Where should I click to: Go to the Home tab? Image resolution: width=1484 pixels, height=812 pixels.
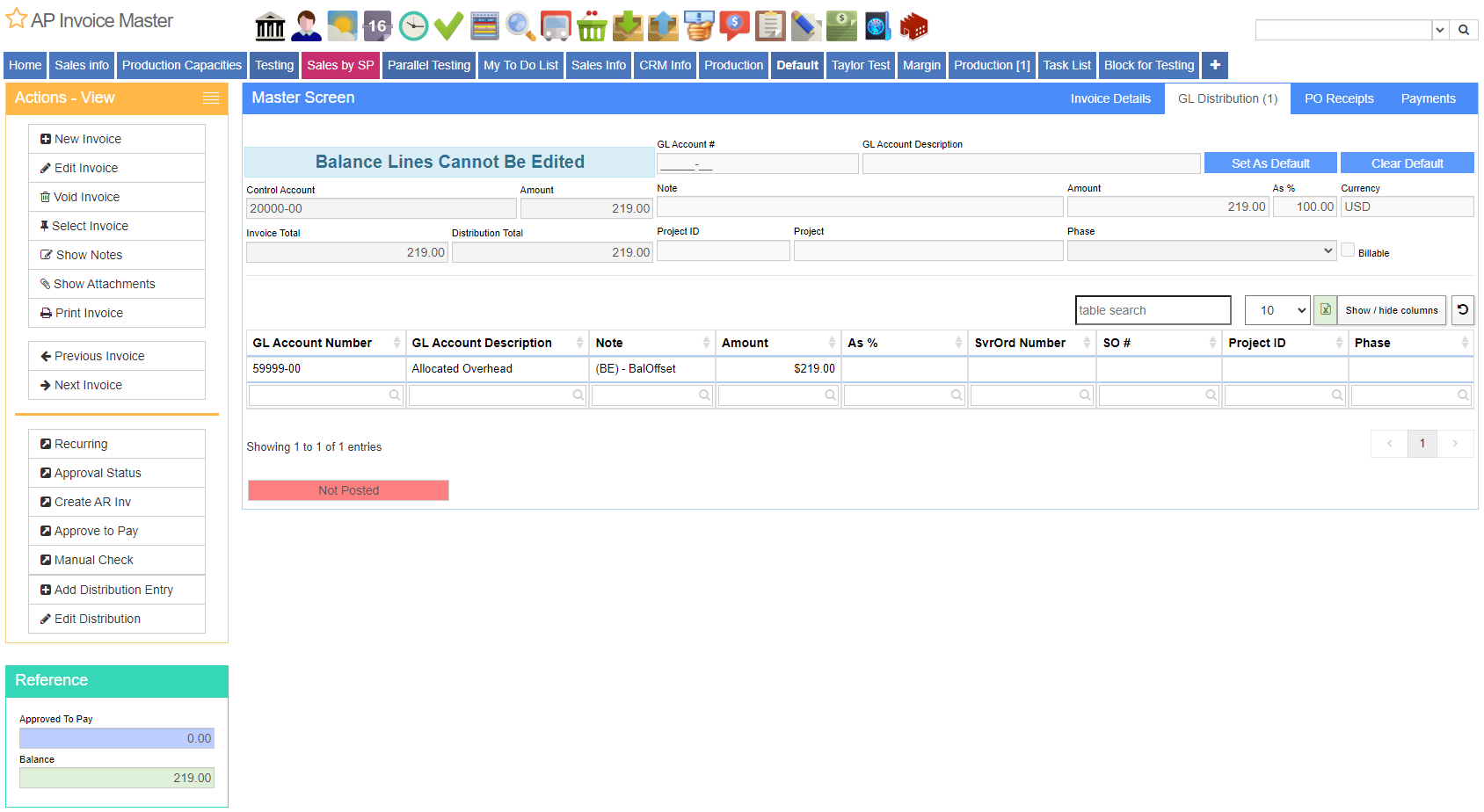(x=25, y=65)
